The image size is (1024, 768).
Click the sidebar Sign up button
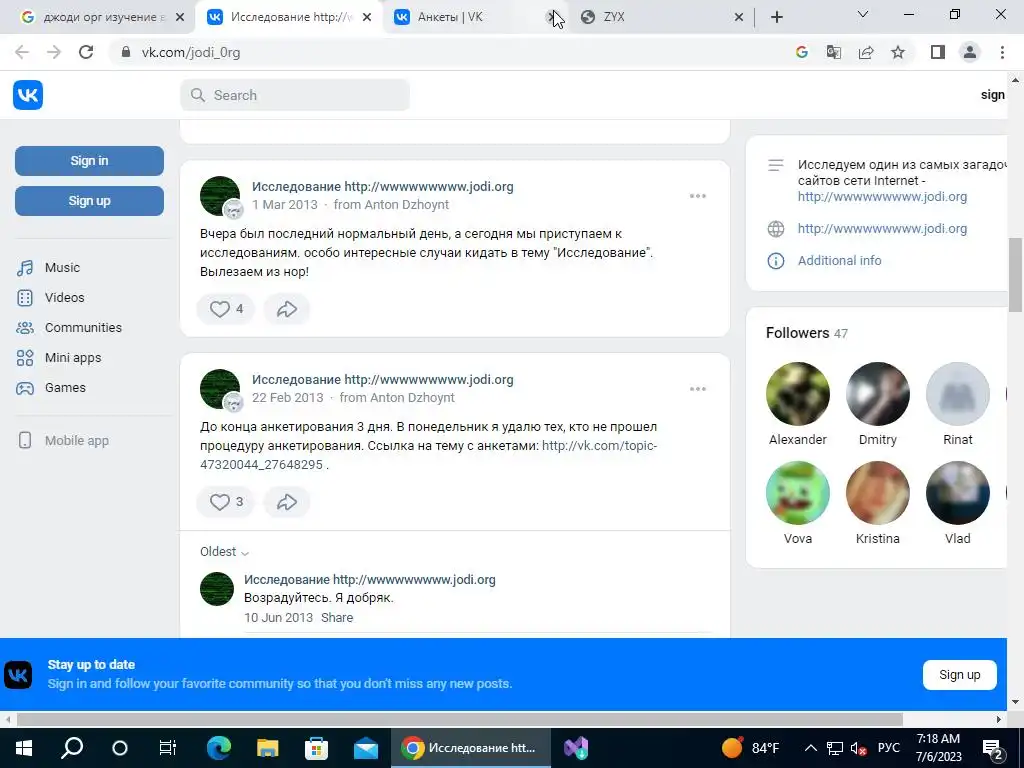click(x=89, y=200)
